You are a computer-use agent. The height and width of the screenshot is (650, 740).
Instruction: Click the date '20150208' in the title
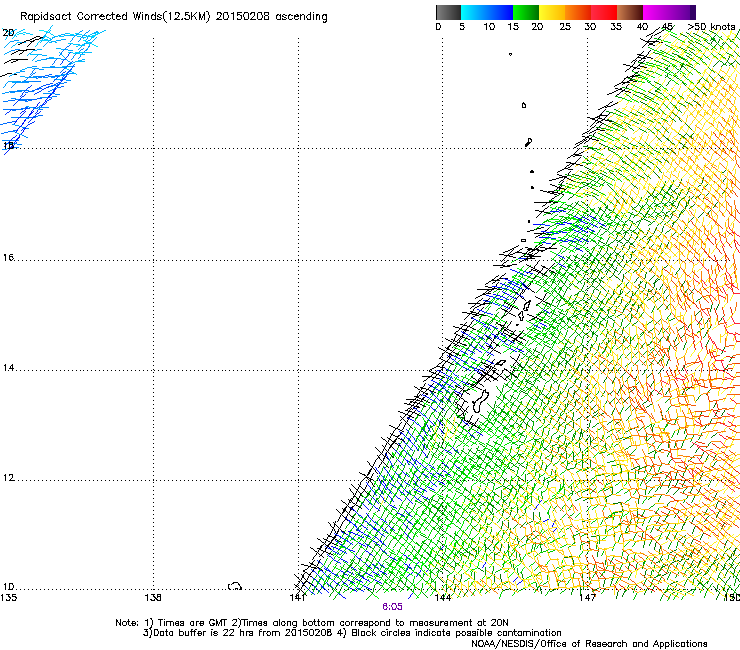(x=243, y=16)
